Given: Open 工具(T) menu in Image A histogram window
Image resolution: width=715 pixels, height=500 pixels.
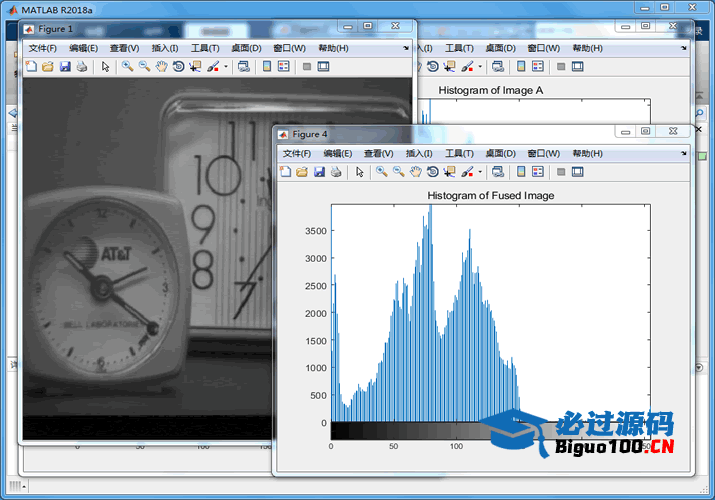Looking at the screenshot, I should (x=459, y=48).
